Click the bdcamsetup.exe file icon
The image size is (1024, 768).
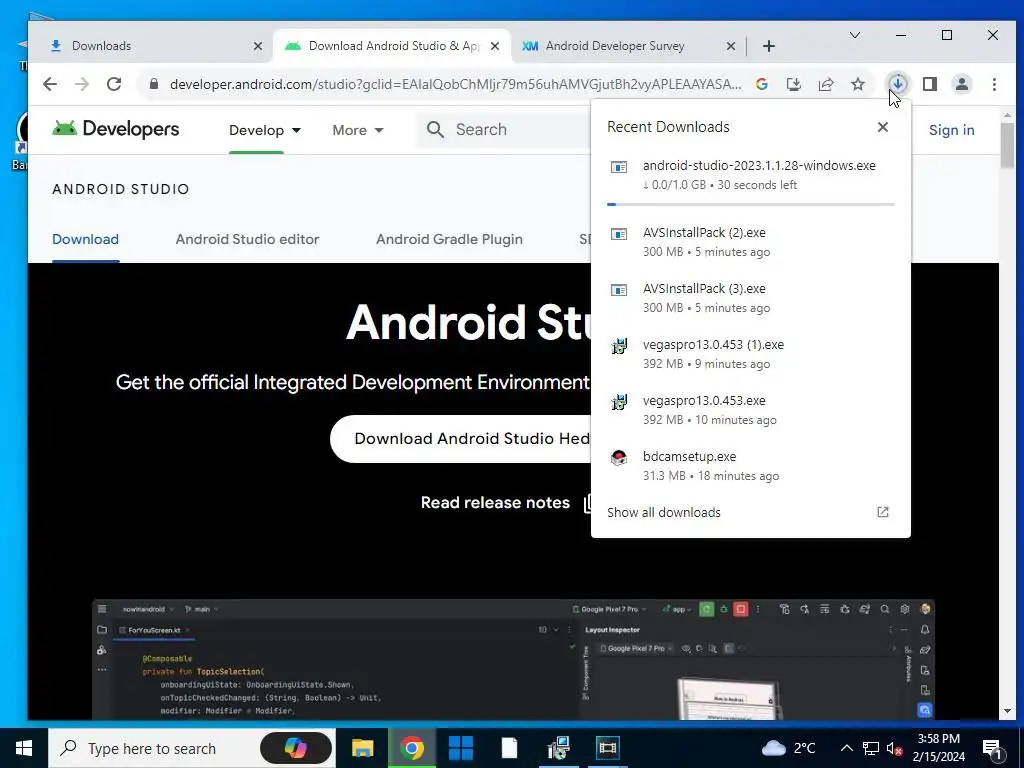(x=619, y=458)
